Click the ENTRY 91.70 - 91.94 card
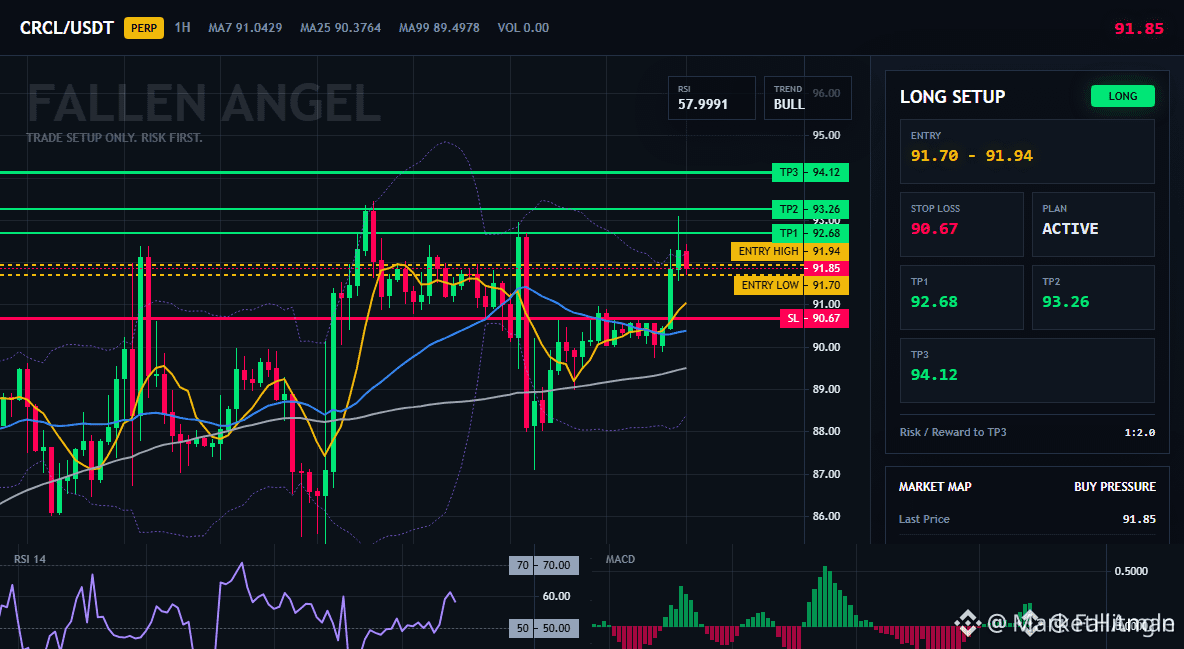1184x649 pixels. (1027, 151)
